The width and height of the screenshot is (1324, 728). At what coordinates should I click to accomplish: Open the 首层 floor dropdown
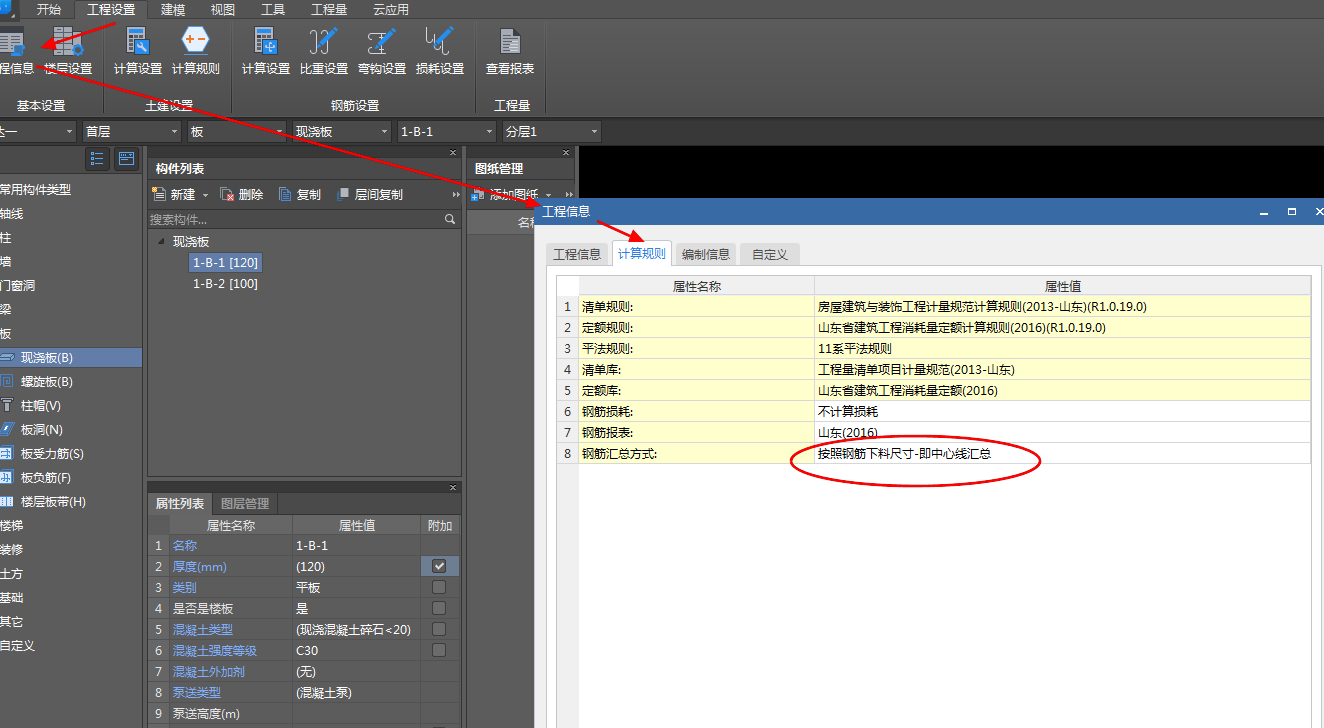(x=132, y=132)
